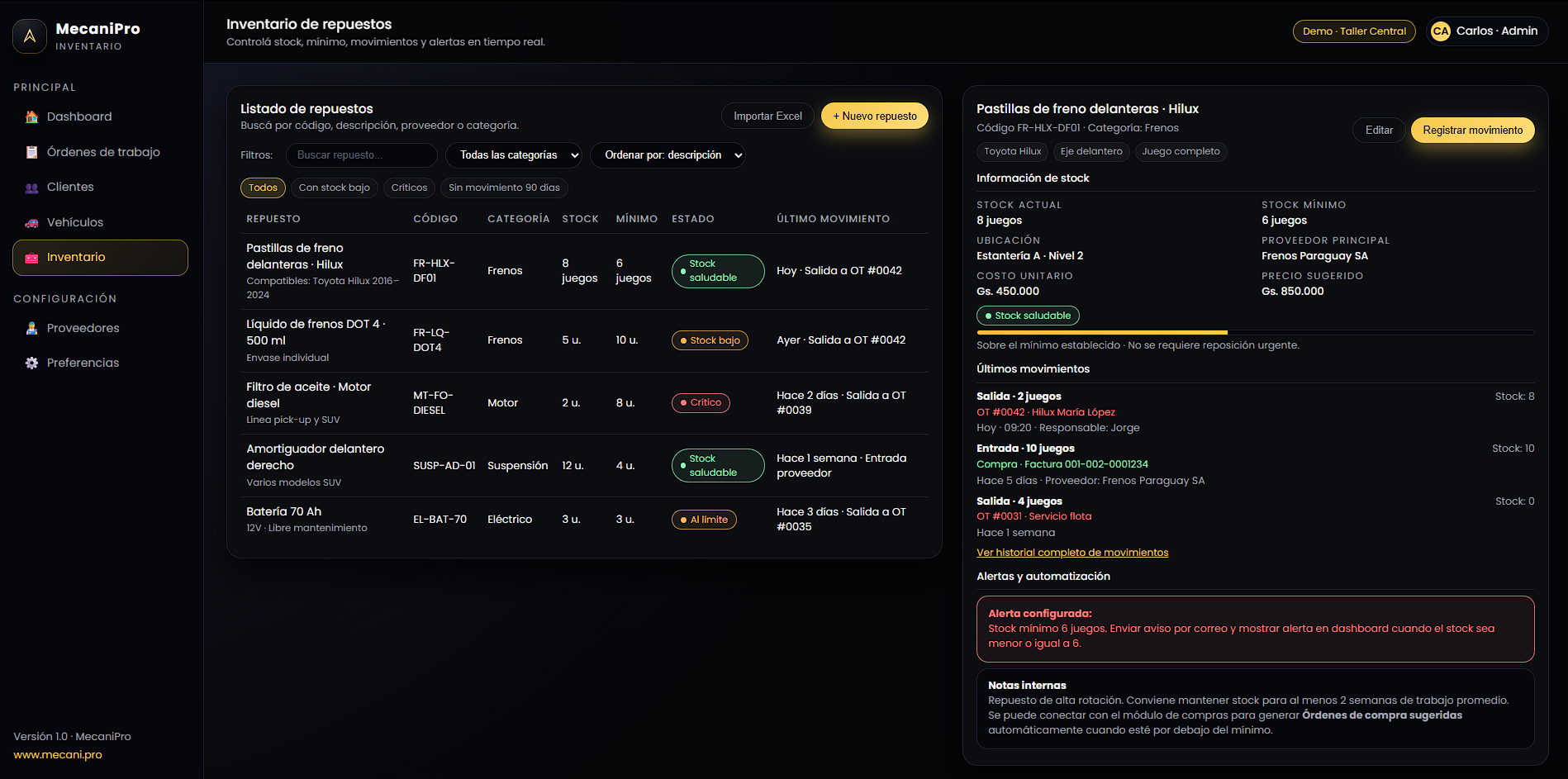Click the Preferencias gear icon
The height and width of the screenshot is (779, 1568).
coord(31,363)
